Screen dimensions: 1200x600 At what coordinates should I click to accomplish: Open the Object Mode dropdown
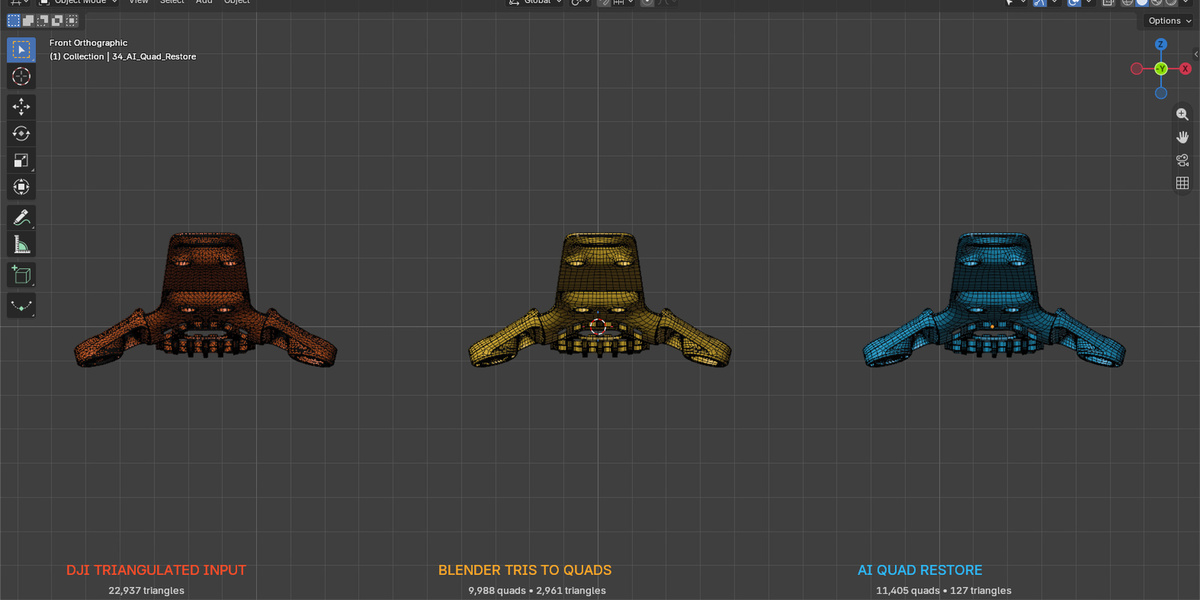[x=79, y=3]
